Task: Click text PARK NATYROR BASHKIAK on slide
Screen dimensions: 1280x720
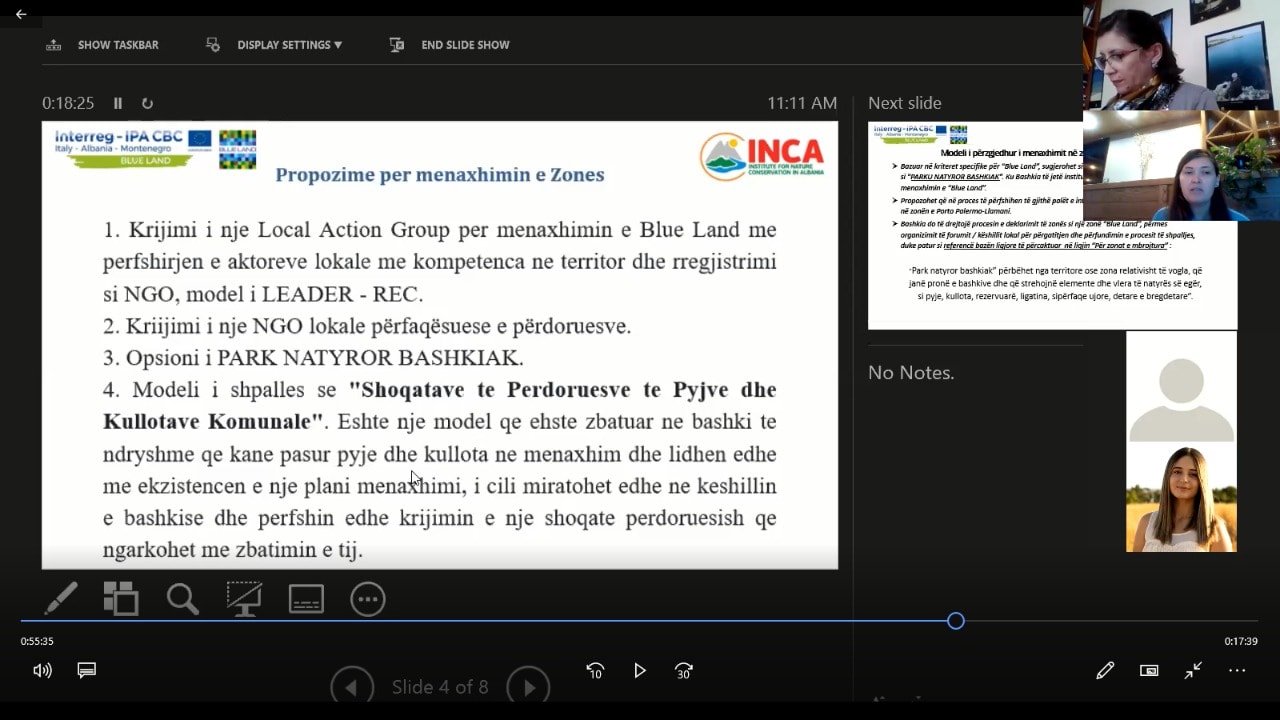Action: [370, 357]
